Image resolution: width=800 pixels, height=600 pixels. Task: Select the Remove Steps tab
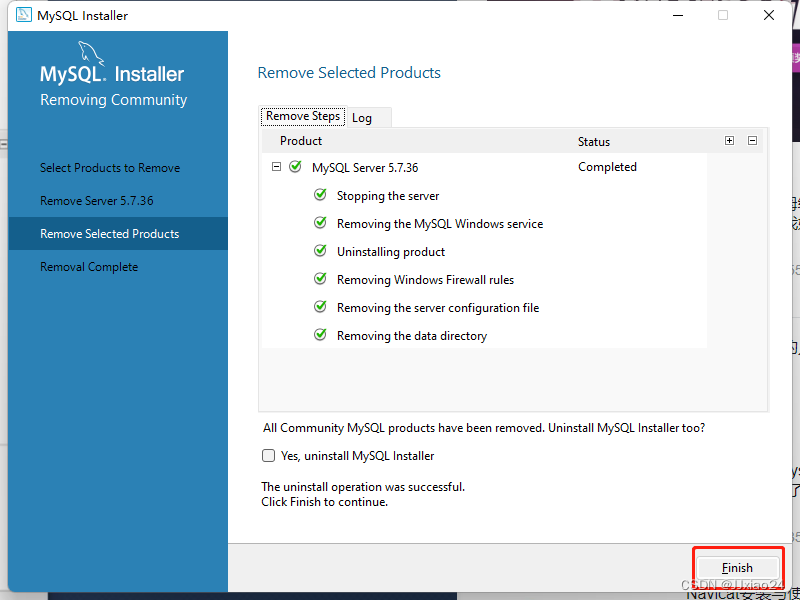[x=303, y=116]
